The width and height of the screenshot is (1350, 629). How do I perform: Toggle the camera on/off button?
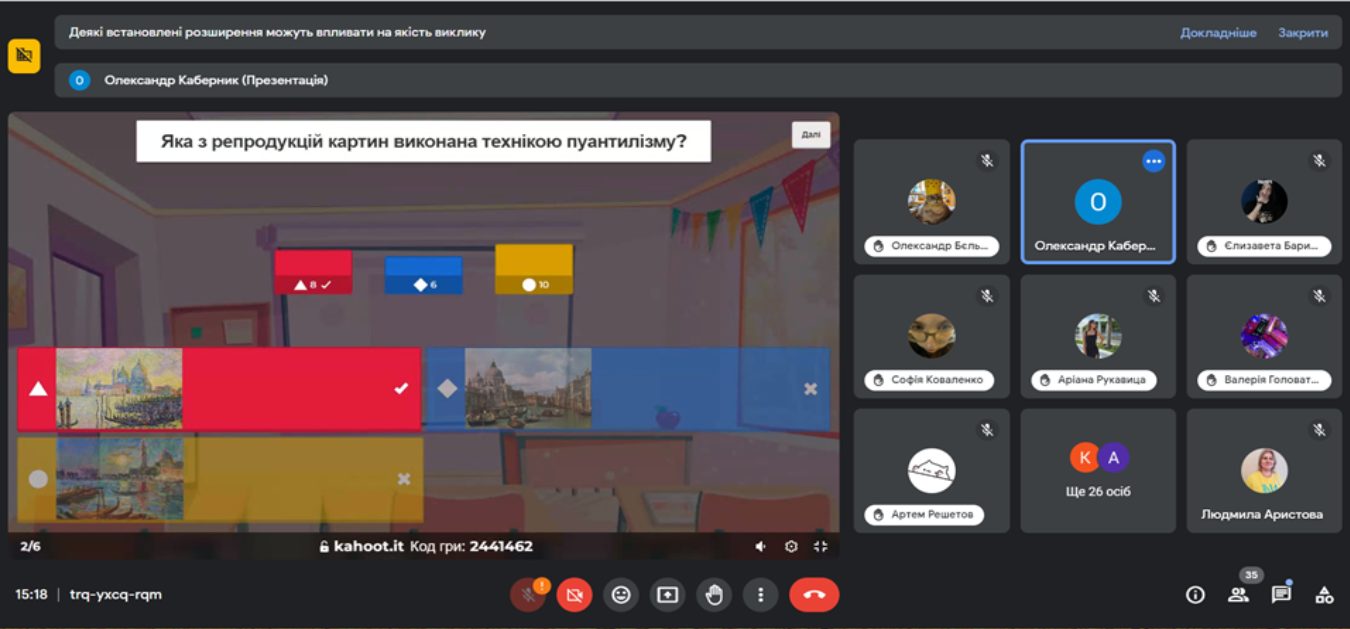point(574,595)
